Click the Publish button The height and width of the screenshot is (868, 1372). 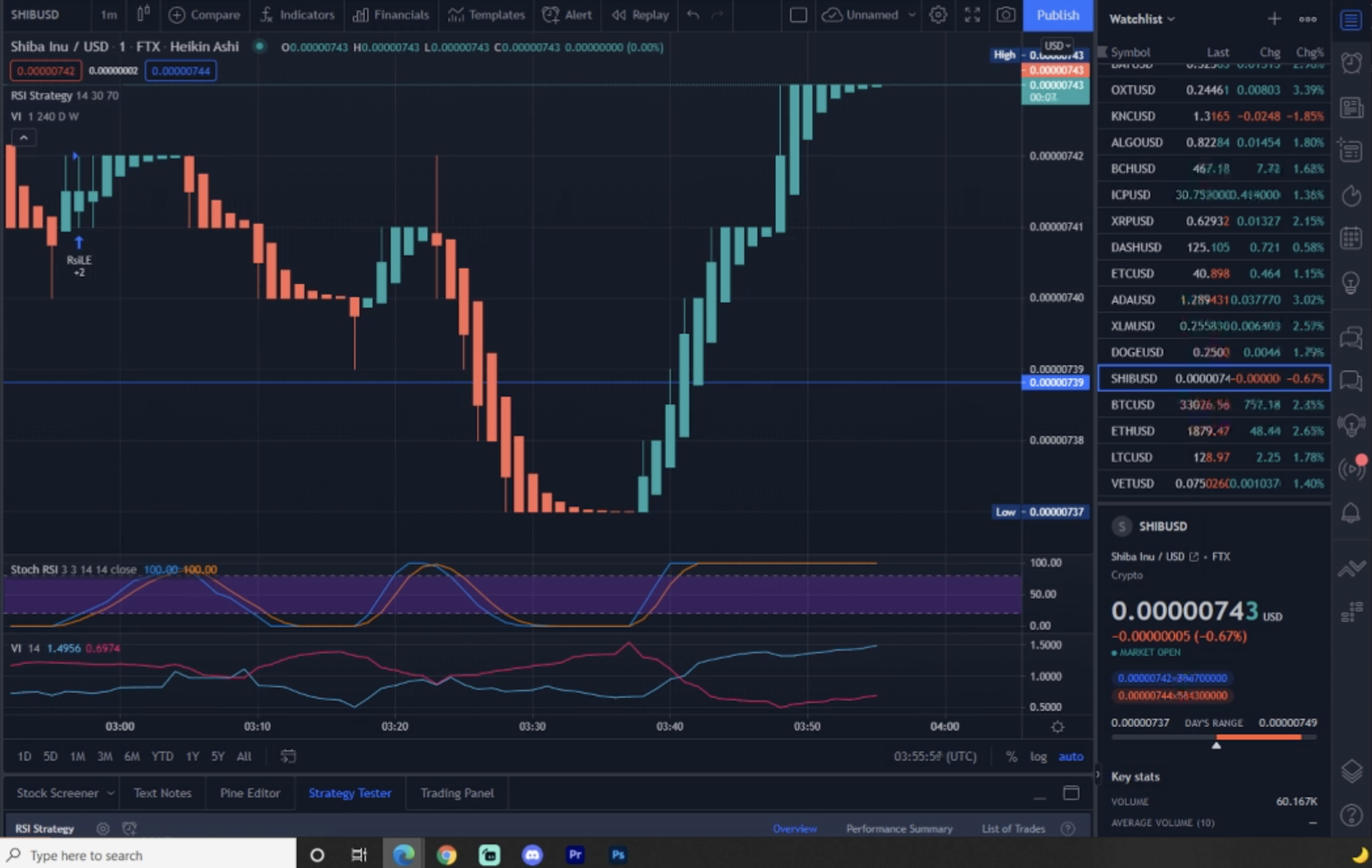click(1057, 15)
